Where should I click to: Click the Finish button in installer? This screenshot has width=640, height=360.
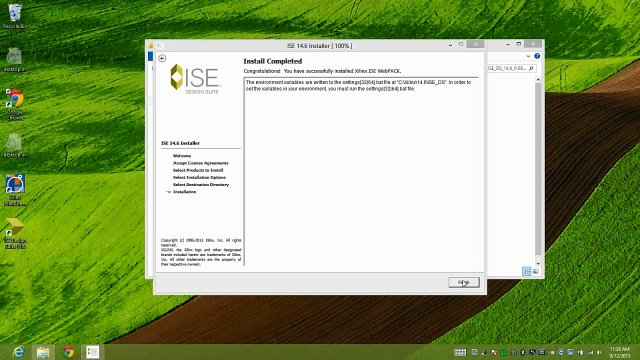(464, 282)
